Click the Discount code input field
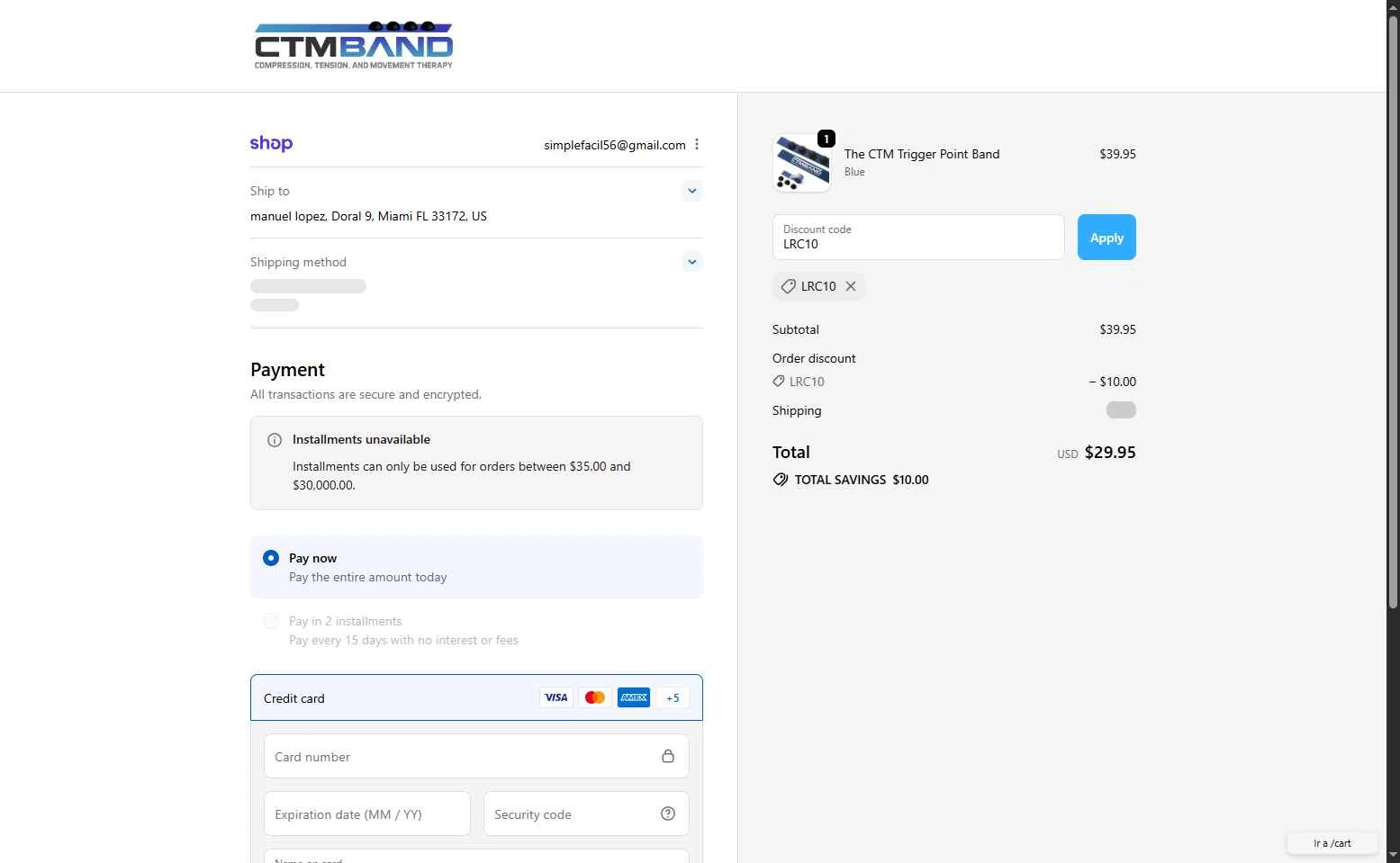The height and width of the screenshot is (863, 1400). click(918, 238)
